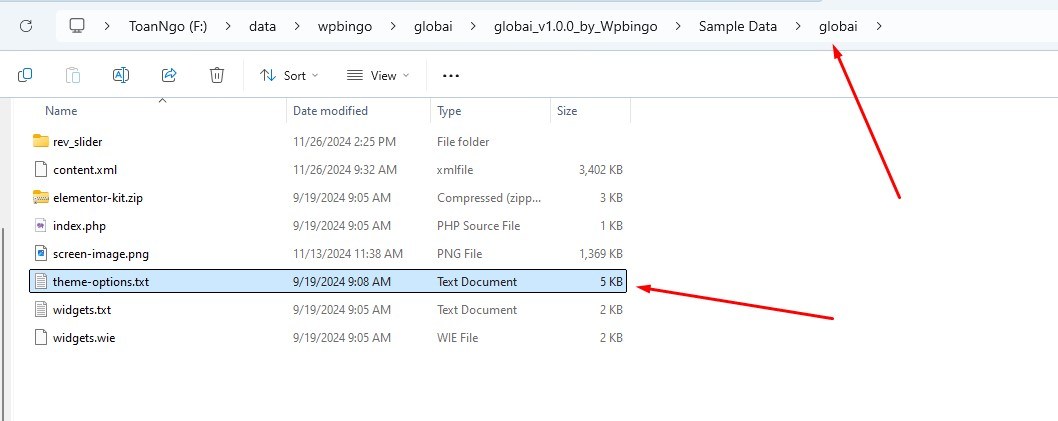Select the content.xml file
1058x421 pixels.
click(x=84, y=170)
